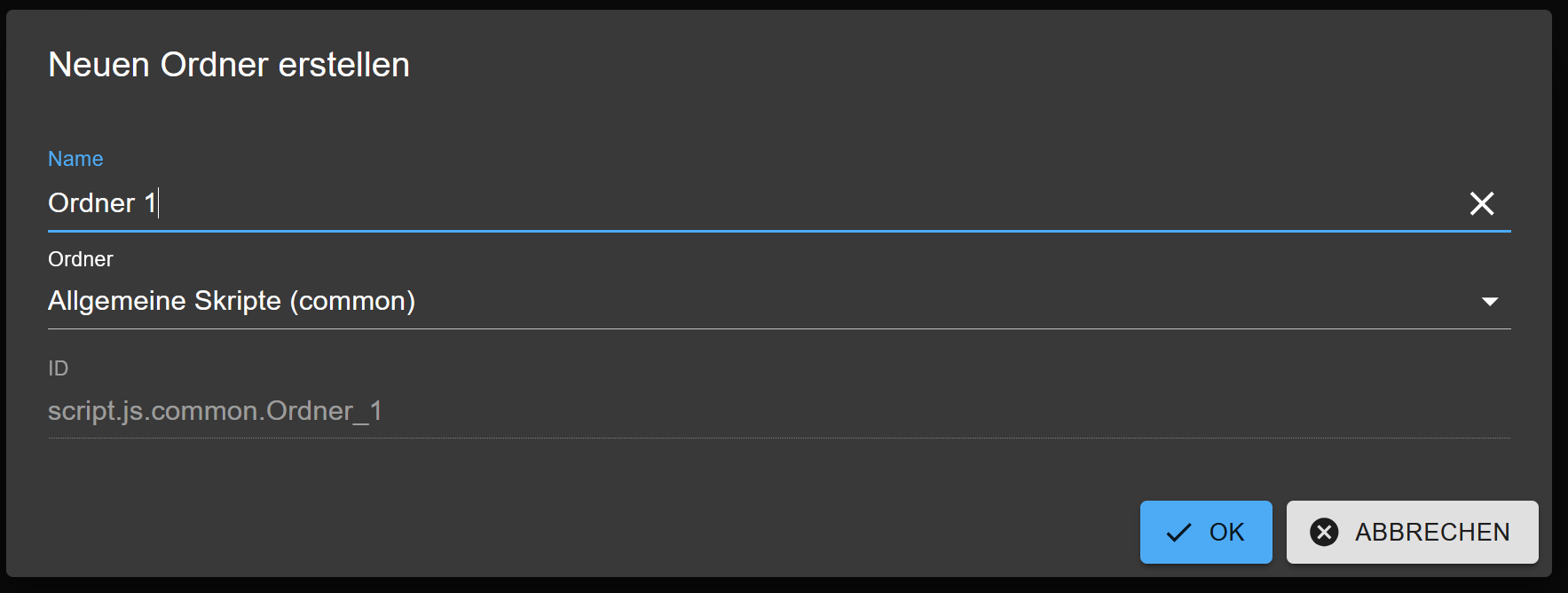Click the blue Name field label
The width and height of the screenshot is (1568, 593).
click(75, 159)
